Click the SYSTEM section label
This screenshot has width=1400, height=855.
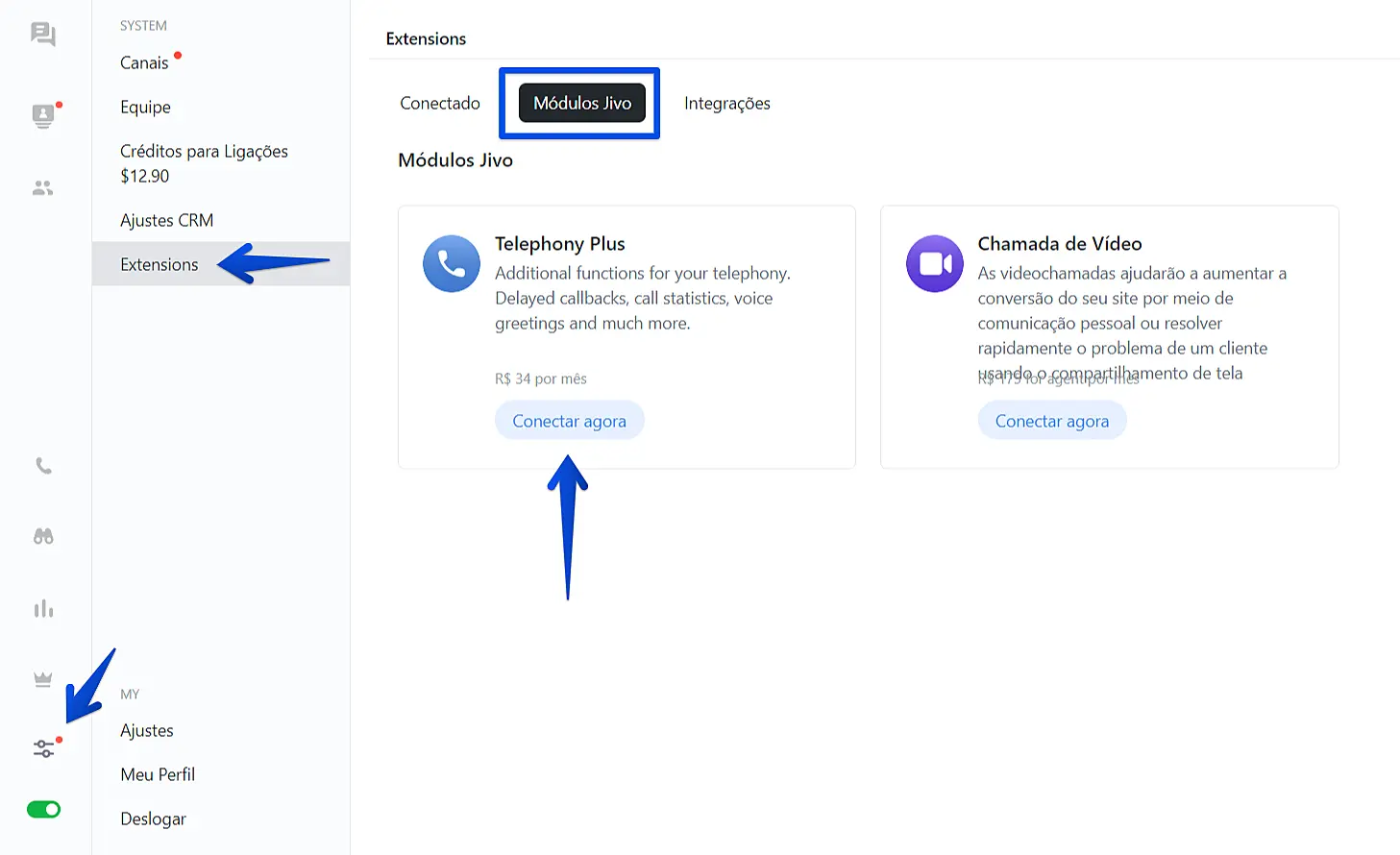pyautogui.click(x=143, y=26)
